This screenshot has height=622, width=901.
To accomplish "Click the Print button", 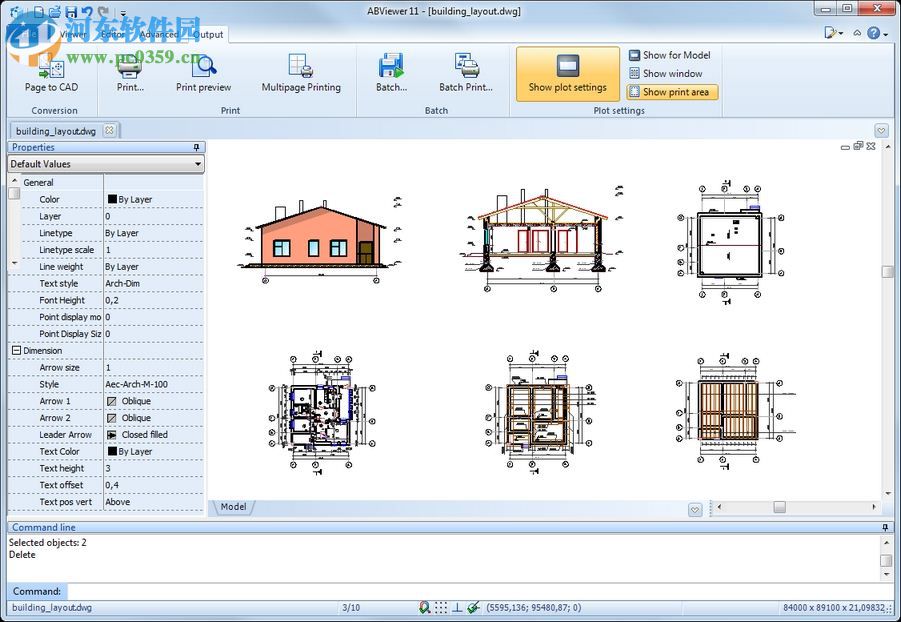I will [128, 71].
